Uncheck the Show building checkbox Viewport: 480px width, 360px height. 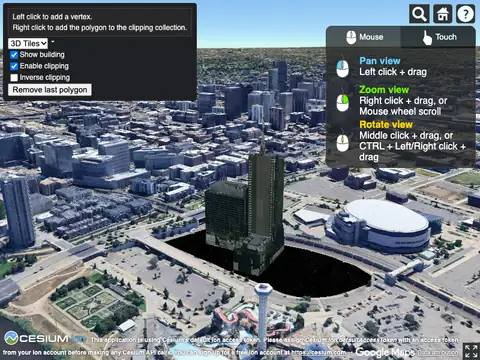14,55
